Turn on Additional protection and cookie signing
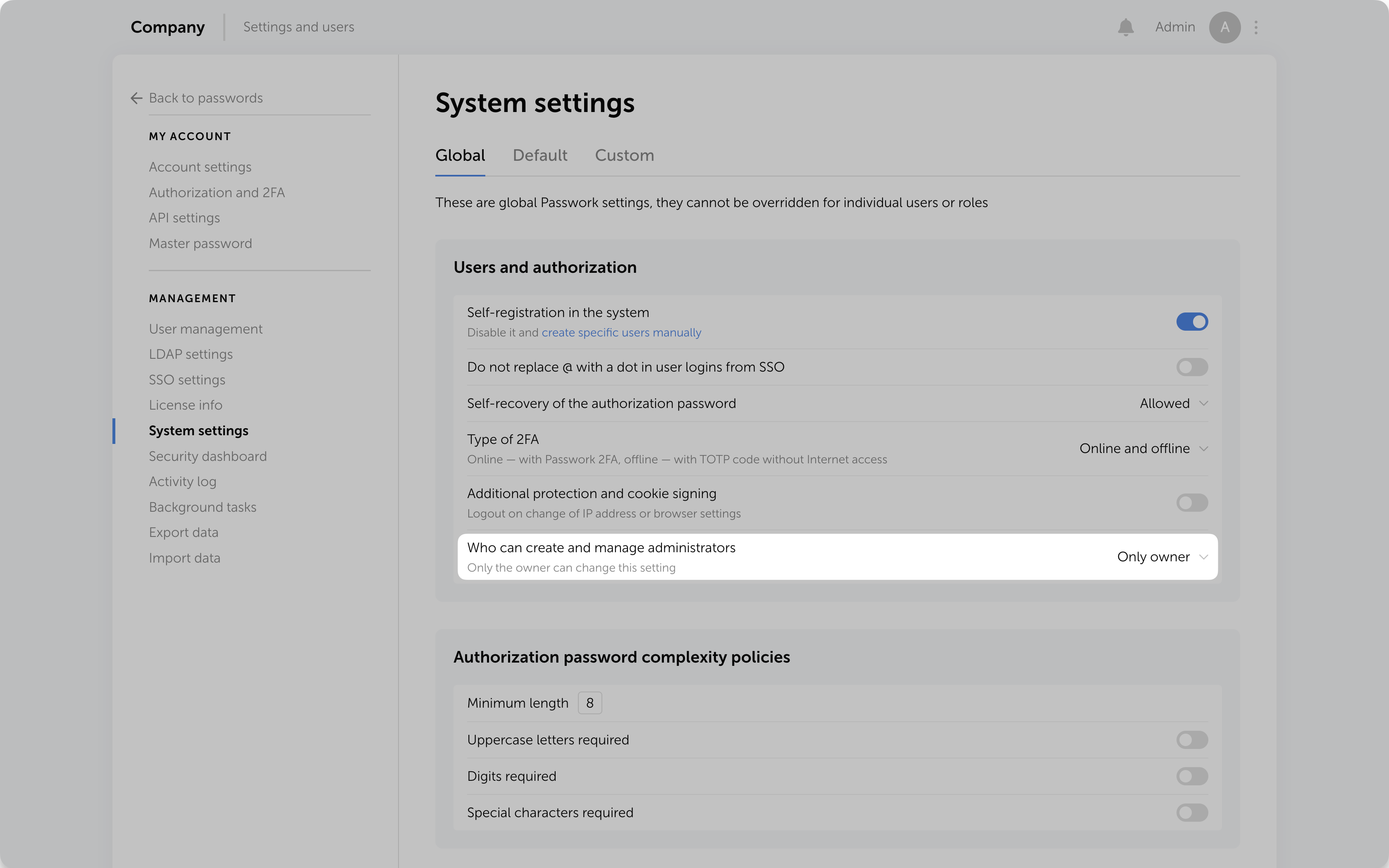The height and width of the screenshot is (868, 1389). coord(1192,502)
